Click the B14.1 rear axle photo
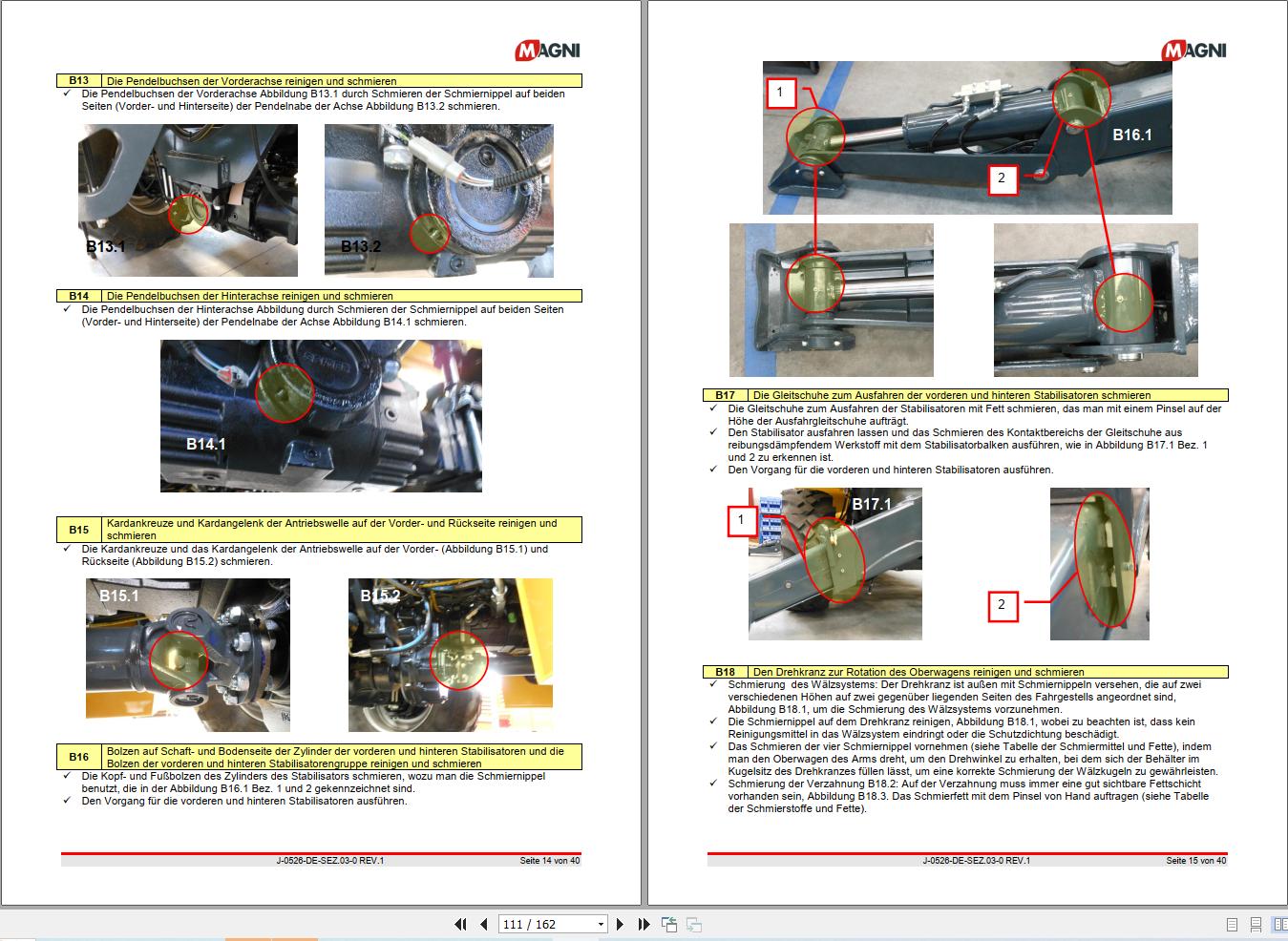 click(x=321, y=416)
